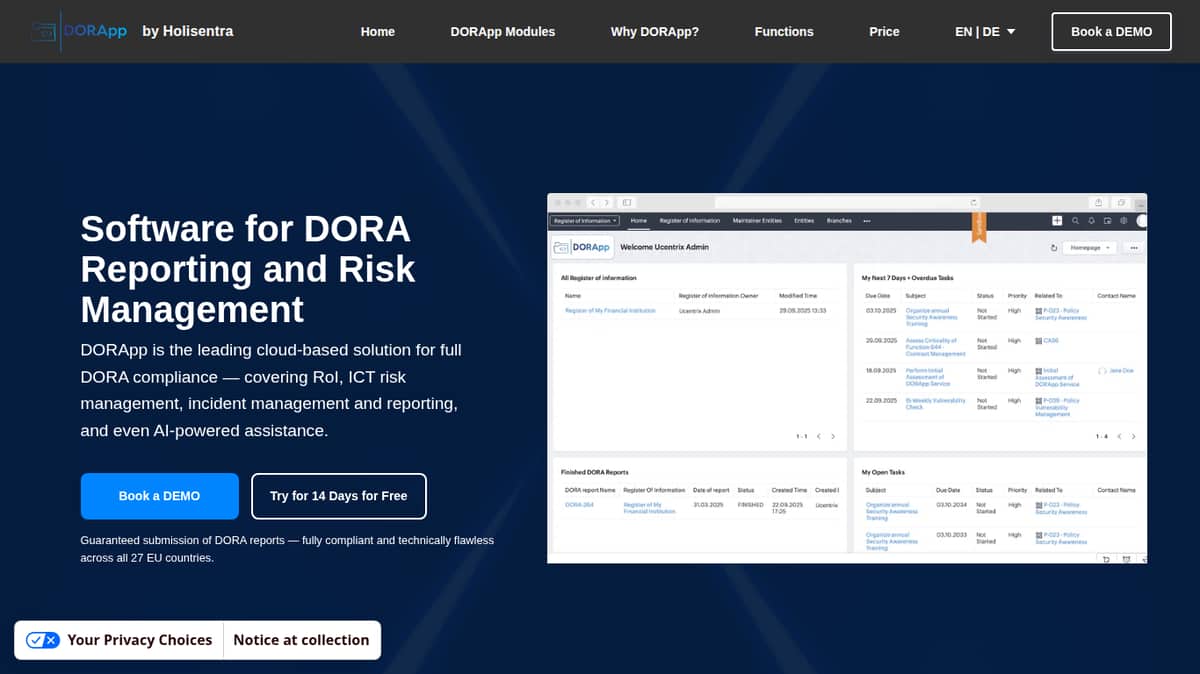Open the Notice at collection link

(301, 640)
